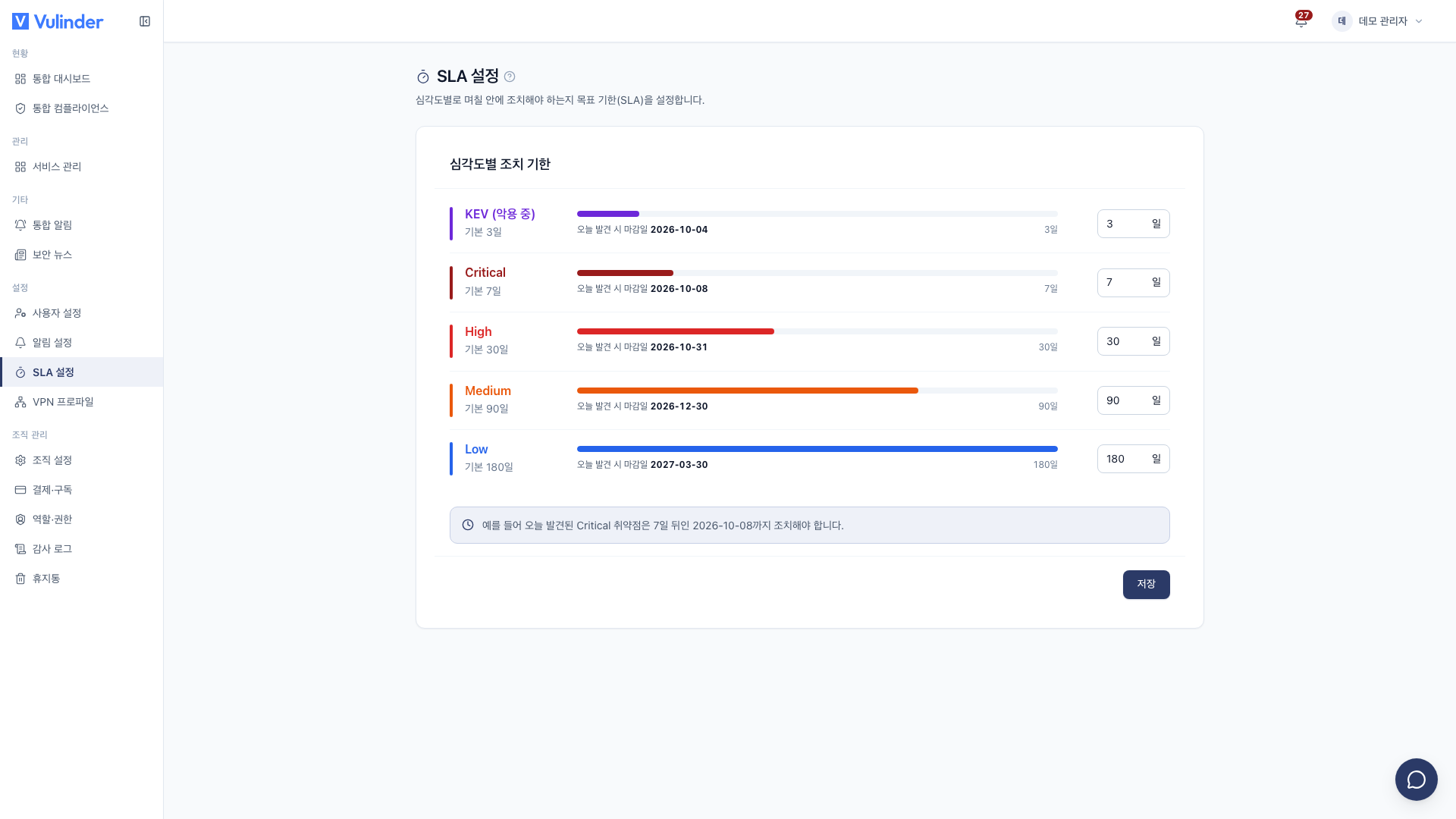1456x819 pixels.
Task: Click the Low blue progress bar
Action: pyautogui.click(x=817, y=449)
